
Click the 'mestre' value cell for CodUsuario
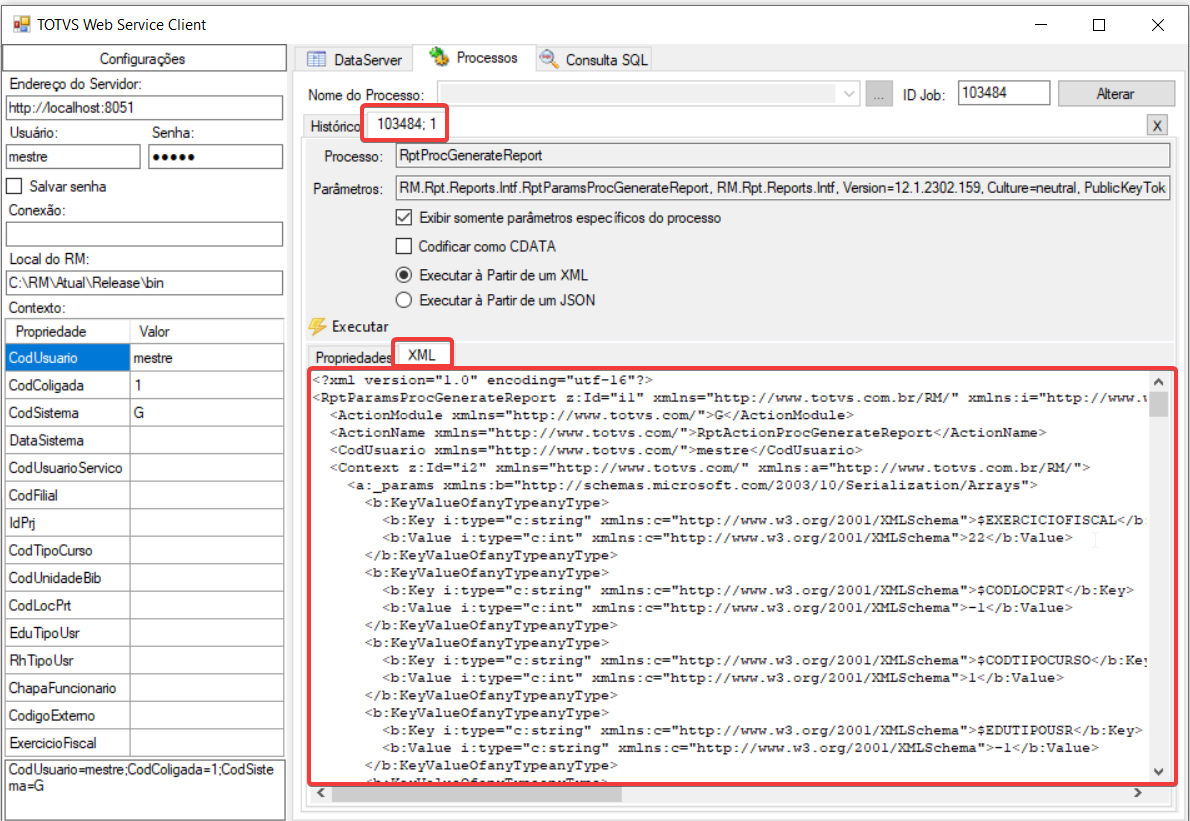[x=206, y=357]
